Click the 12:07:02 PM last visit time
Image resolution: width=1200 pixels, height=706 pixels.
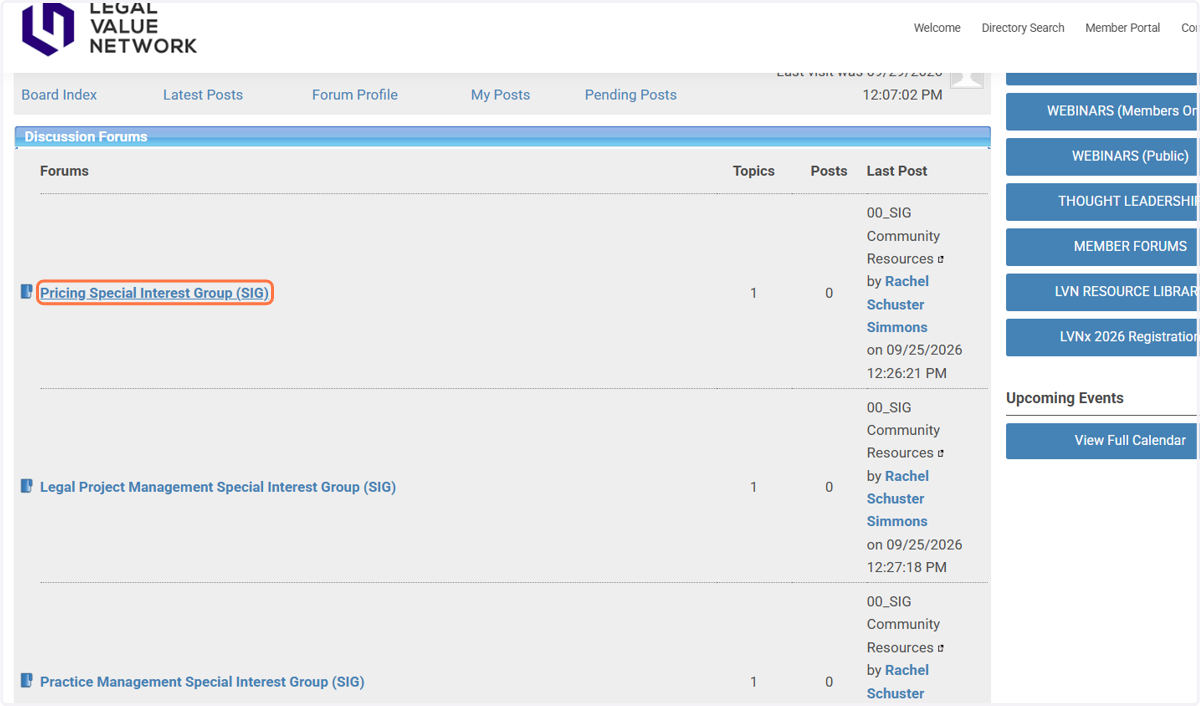[902, 95]
